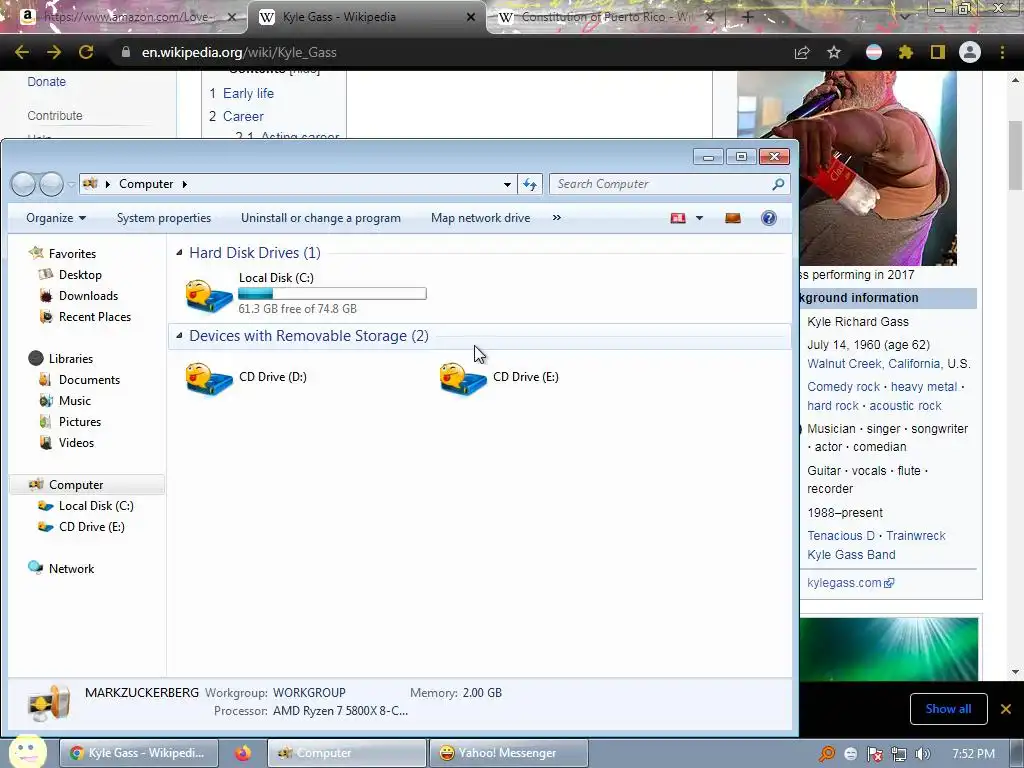Click the Show all button
1024x768 pixels.
click(948, 709)
